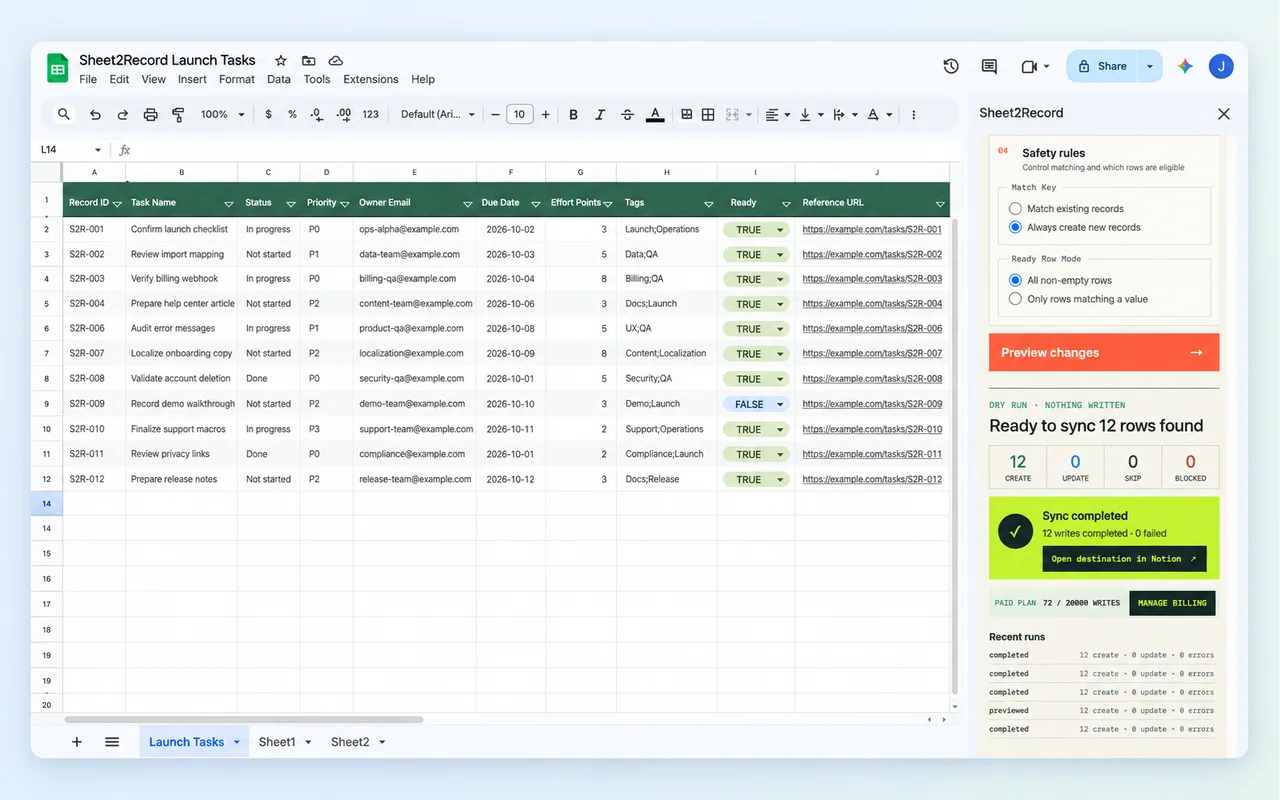Click the move to folder icon

[x=308, y=60]
